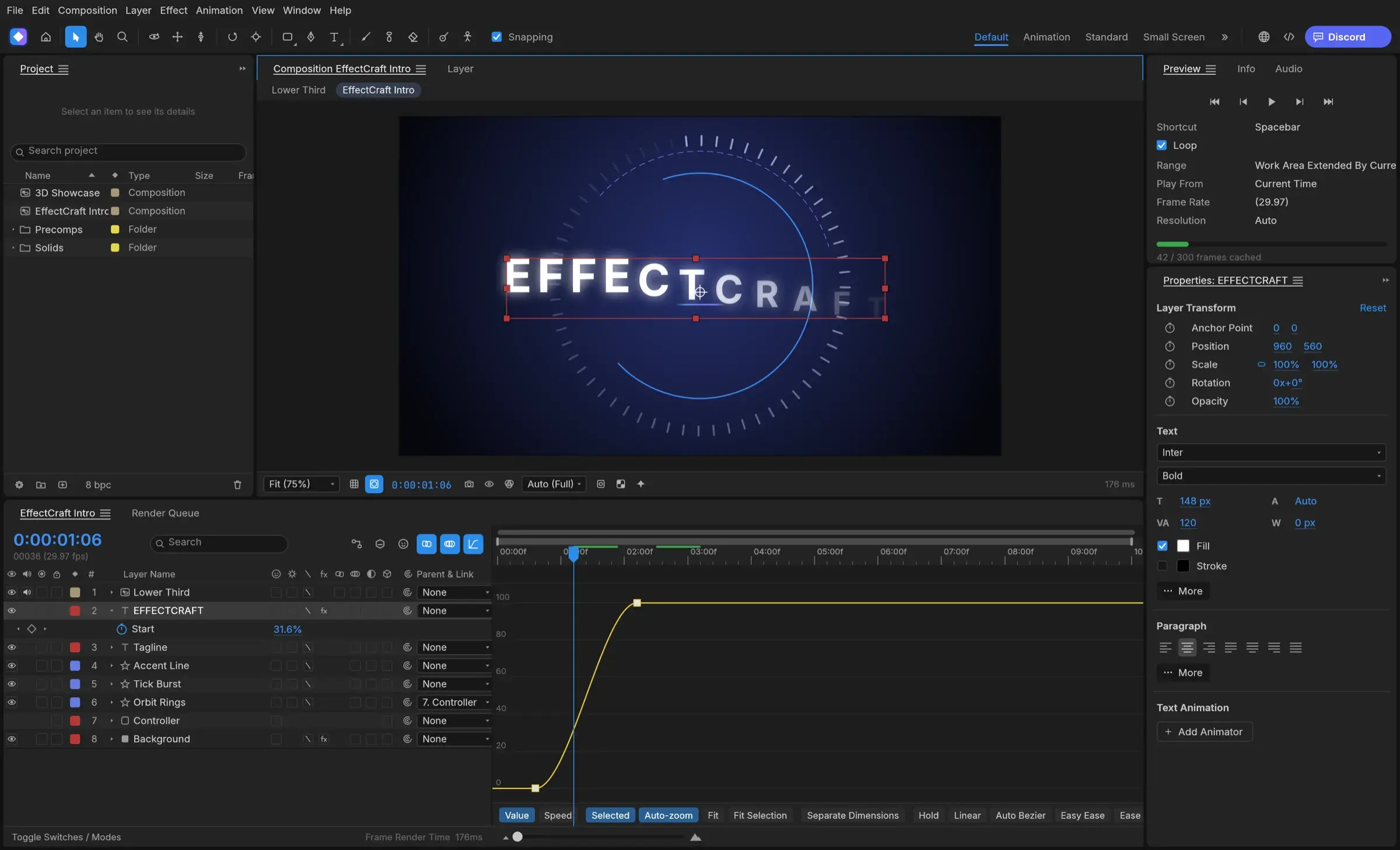1400x850 pixels.
Task: Select the Animation workspace
Action: 1046,37
